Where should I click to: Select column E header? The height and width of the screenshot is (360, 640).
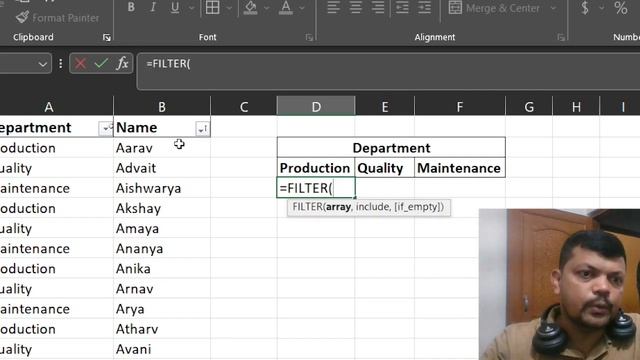point(384,107)
